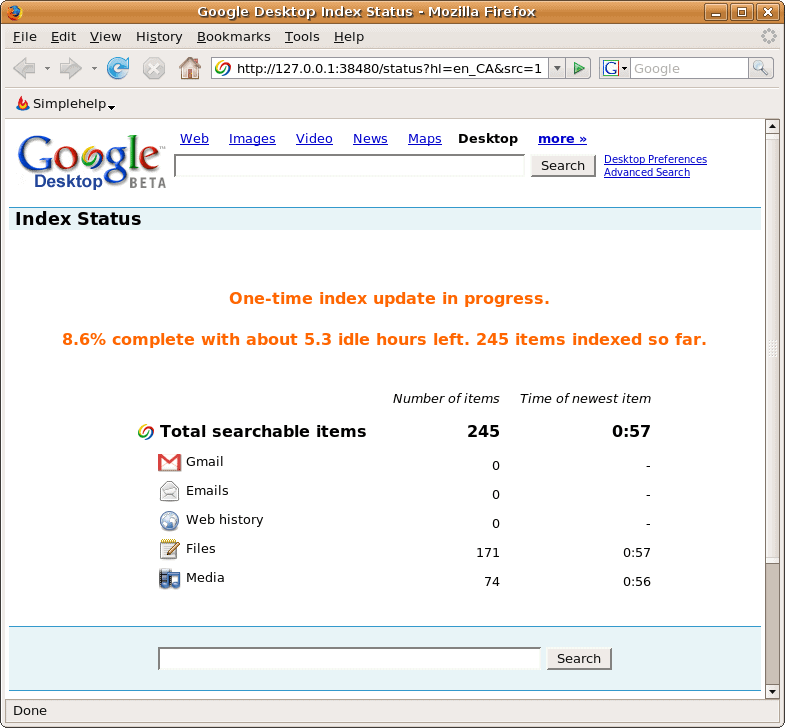Open the View menu
This screenshot has width=785, height=728.
pos(105,37)
